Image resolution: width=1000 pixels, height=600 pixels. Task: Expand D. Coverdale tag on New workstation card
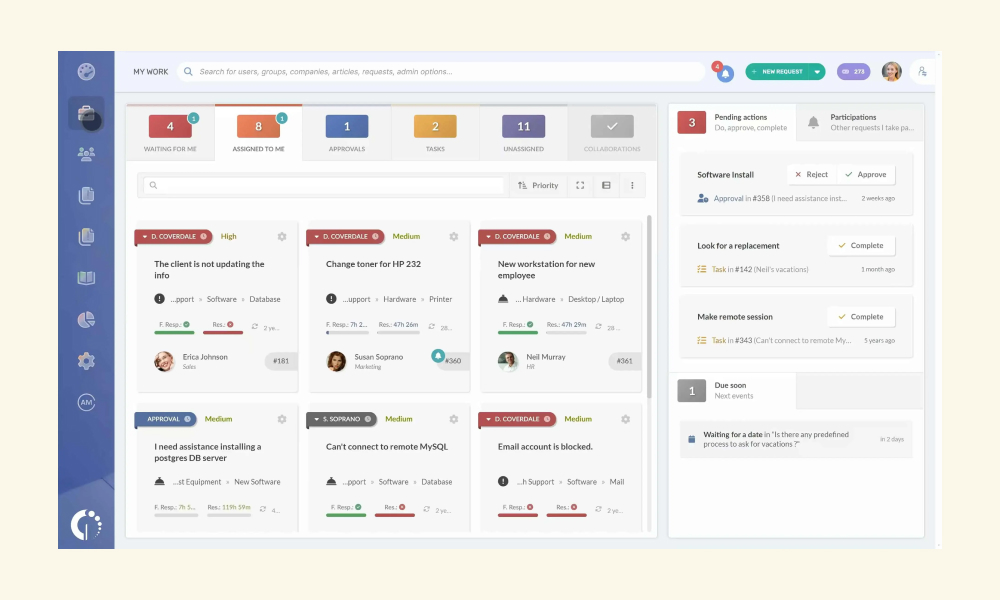518,237
